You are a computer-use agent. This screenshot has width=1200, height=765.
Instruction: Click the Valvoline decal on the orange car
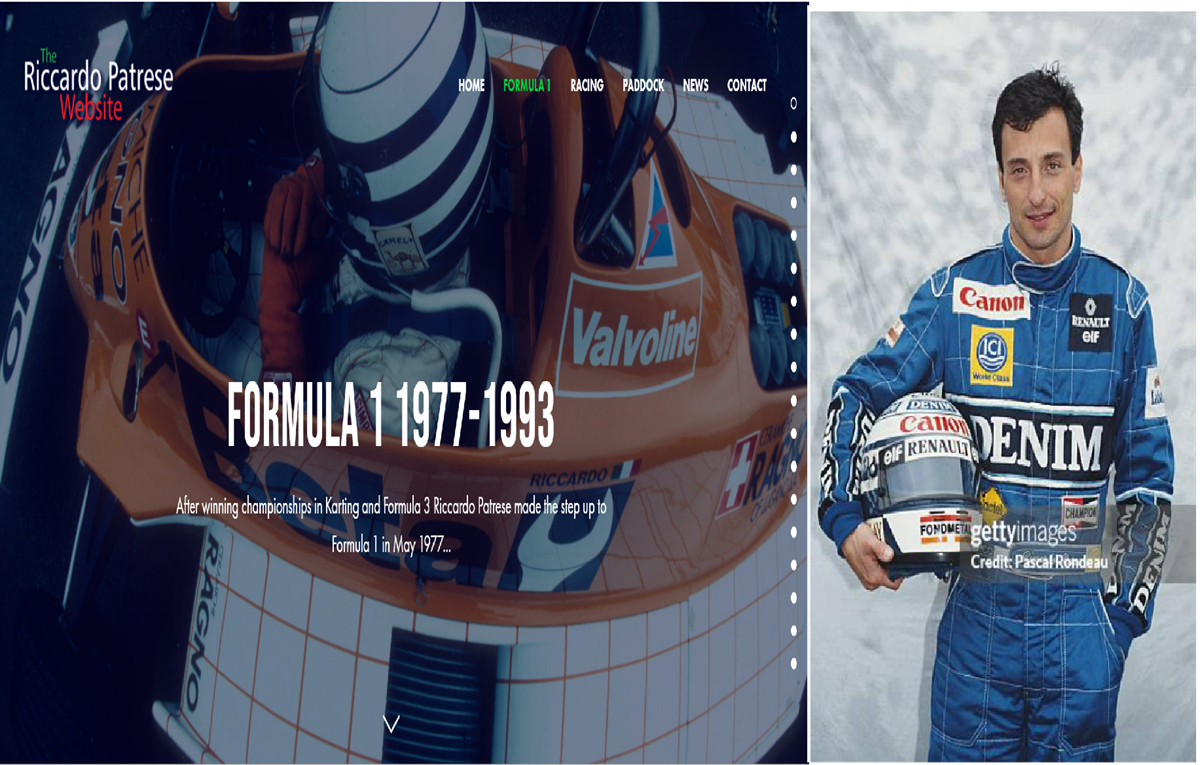click(x=634, y=334)
